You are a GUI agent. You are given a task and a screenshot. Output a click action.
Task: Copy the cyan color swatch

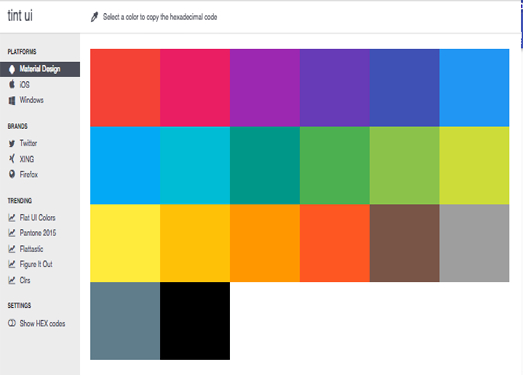(195, 165)
